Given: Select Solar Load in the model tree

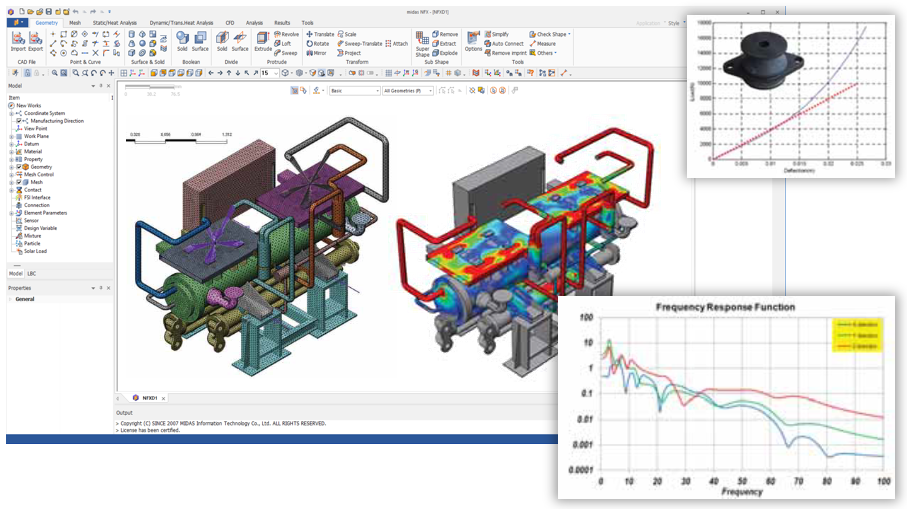Looking at the screenshot, I should coord(35,251).
